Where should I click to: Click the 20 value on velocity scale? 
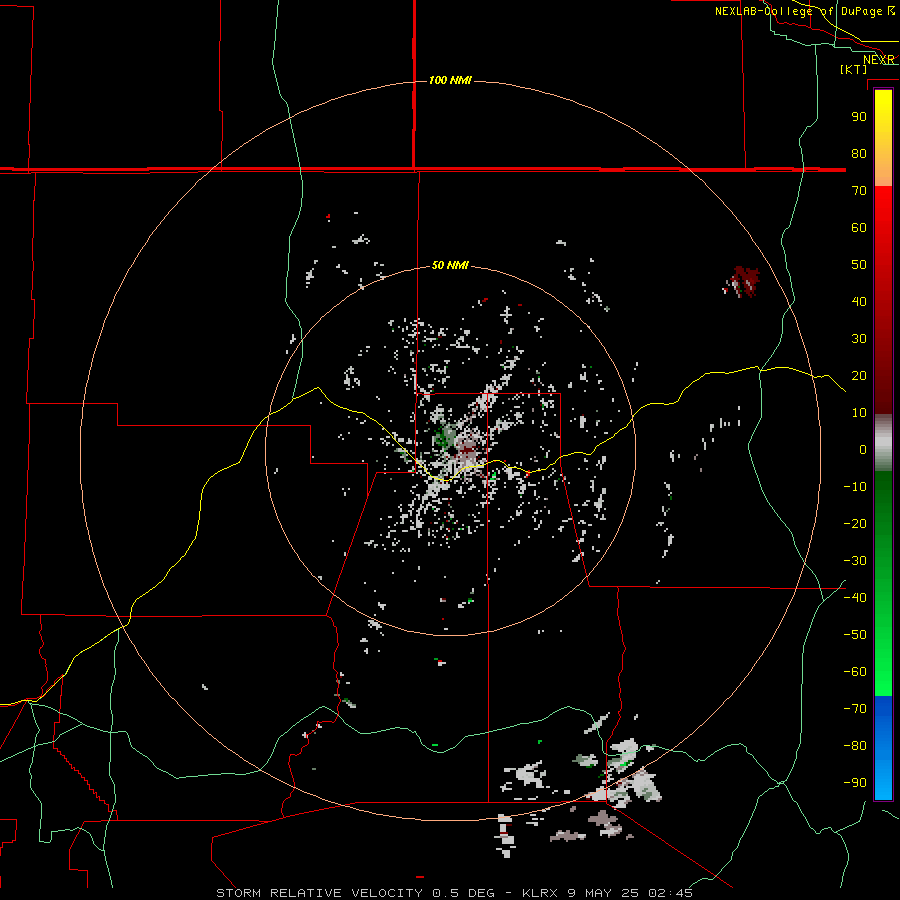[859, 375]
